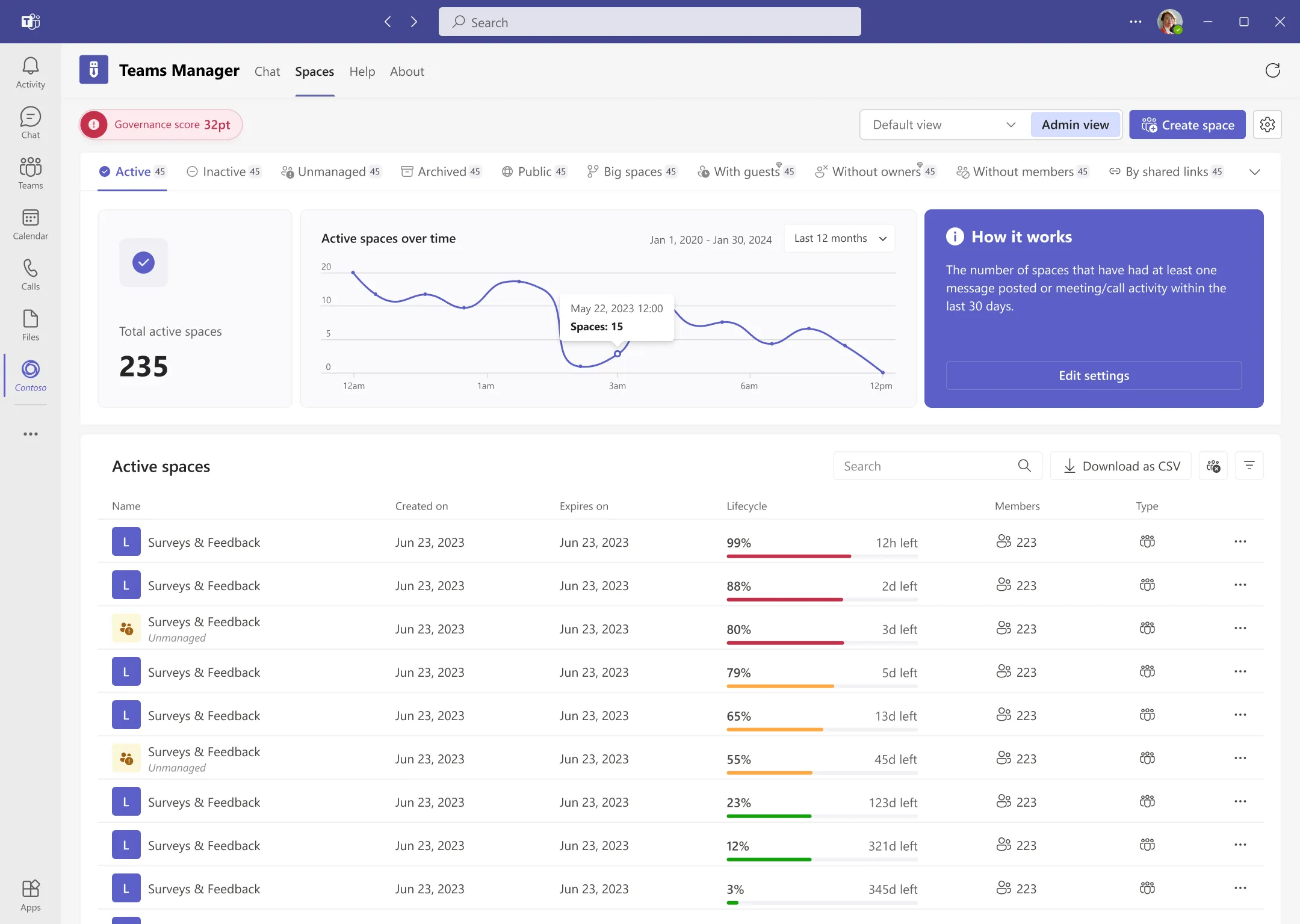This screenshot has width=1300, height=924.
Task: Open Chat in the left sidebar
Action: [x=30, y=123]
